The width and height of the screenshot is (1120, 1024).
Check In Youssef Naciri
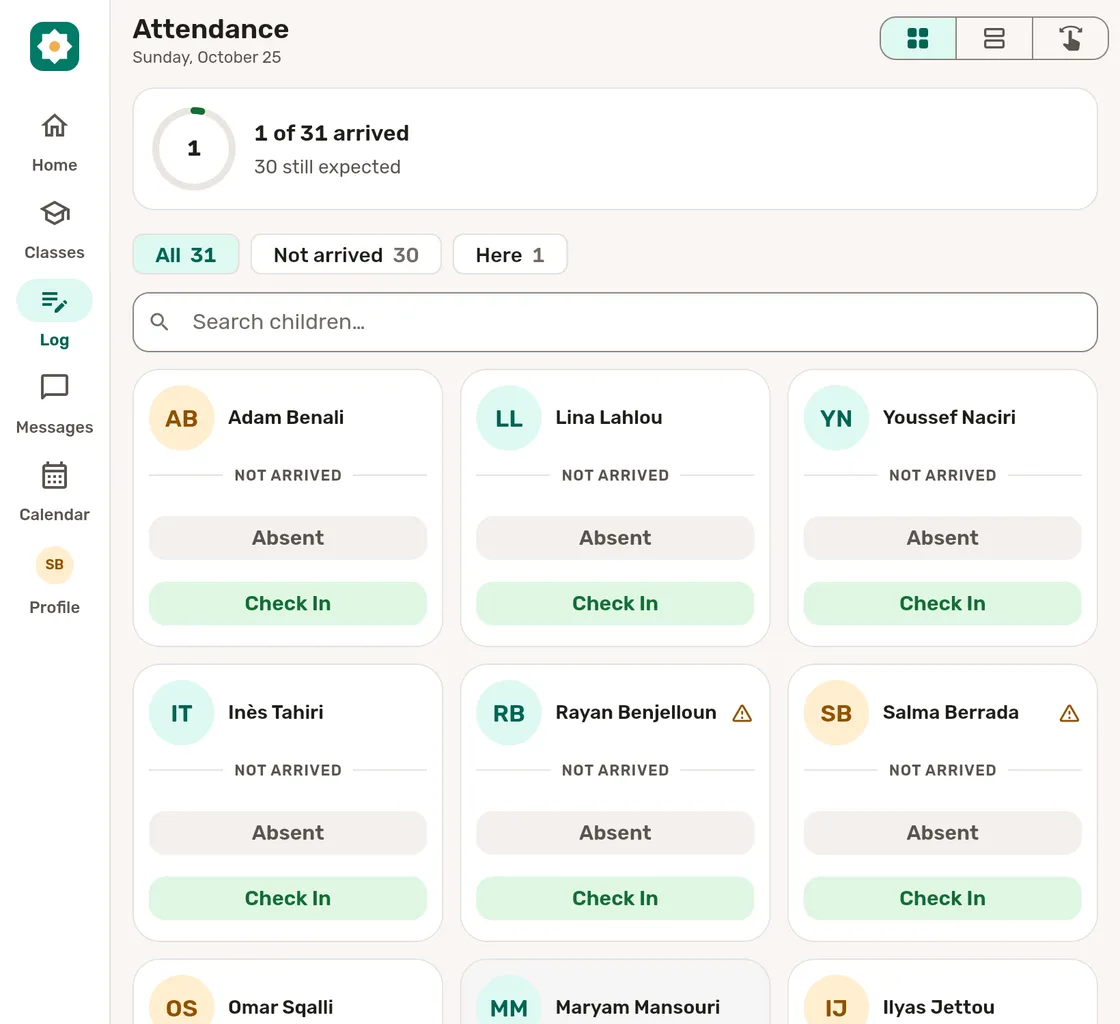point(943,603)
